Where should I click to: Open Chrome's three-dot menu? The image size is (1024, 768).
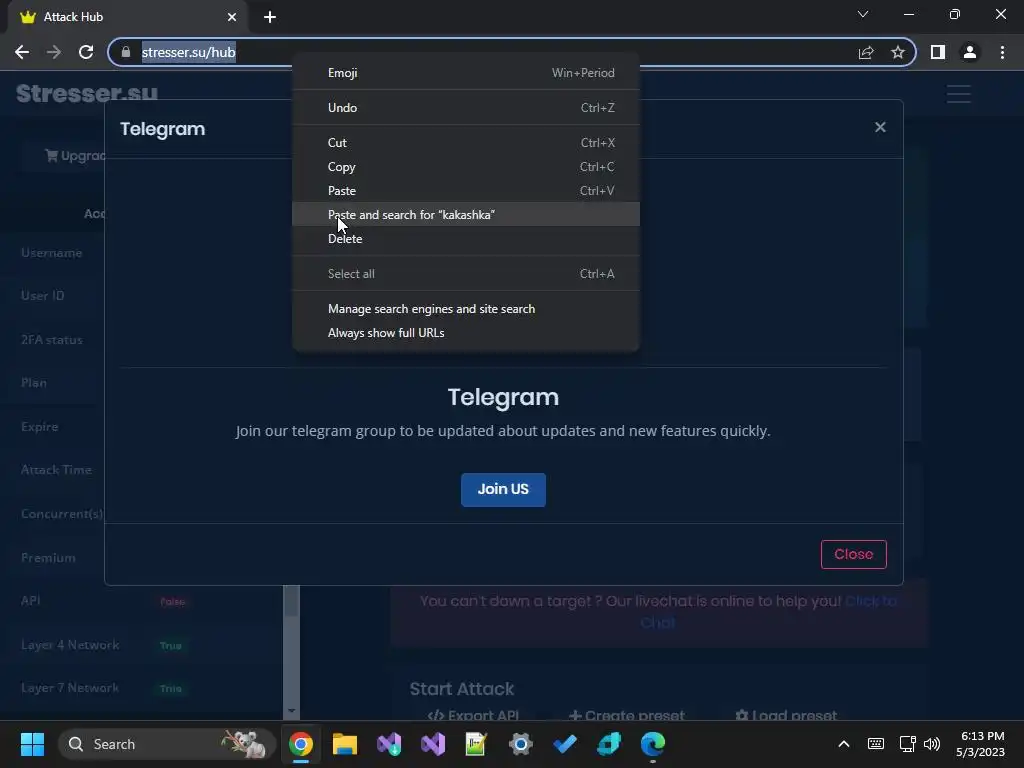(x=1002, y=52)
